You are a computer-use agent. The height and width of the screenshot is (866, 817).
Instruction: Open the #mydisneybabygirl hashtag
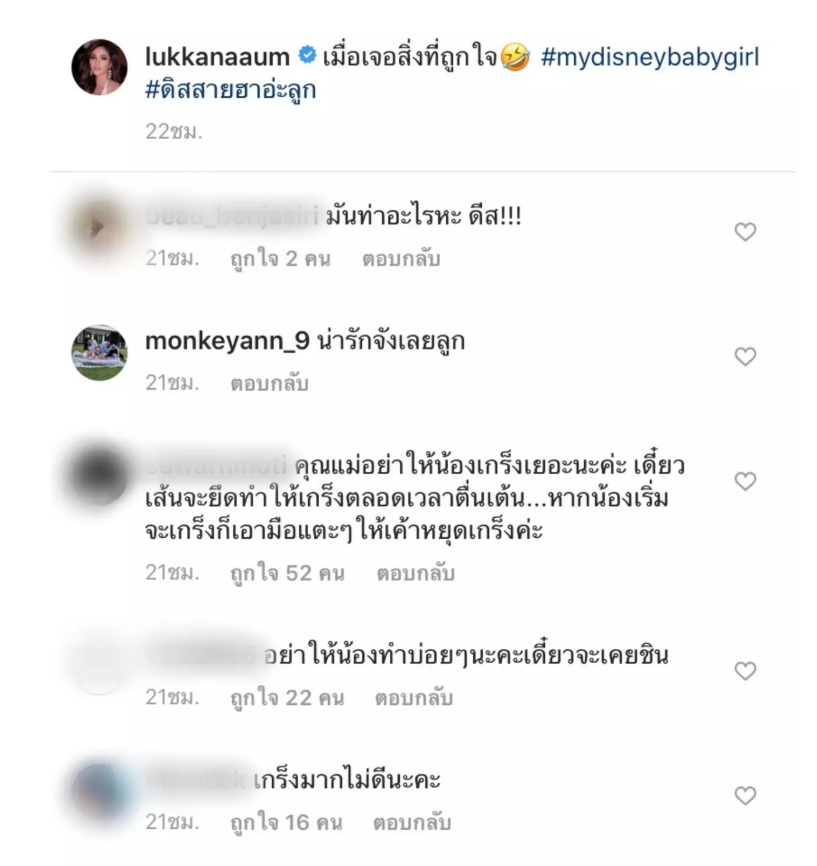coord(650,58)
